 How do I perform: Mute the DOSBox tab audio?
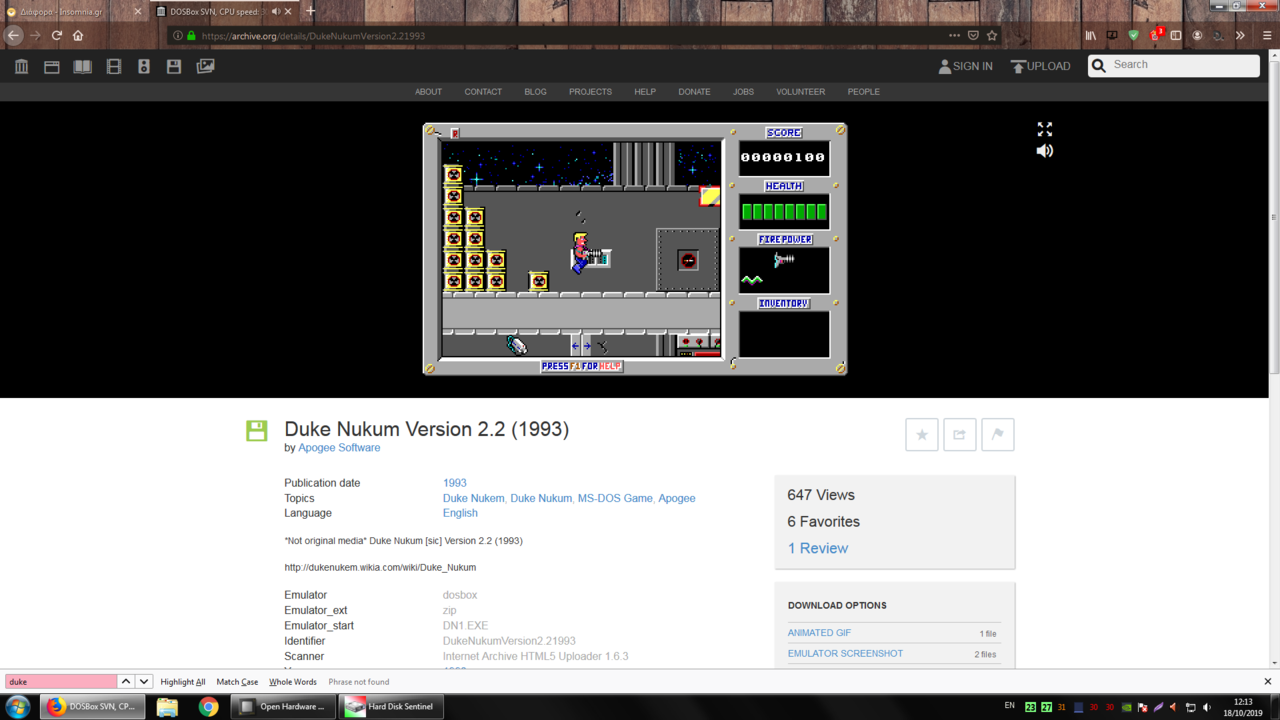[x=276, y=12]
